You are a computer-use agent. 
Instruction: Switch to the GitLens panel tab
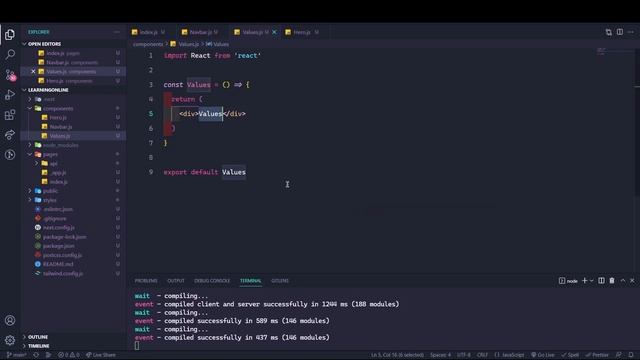point(280,281)
